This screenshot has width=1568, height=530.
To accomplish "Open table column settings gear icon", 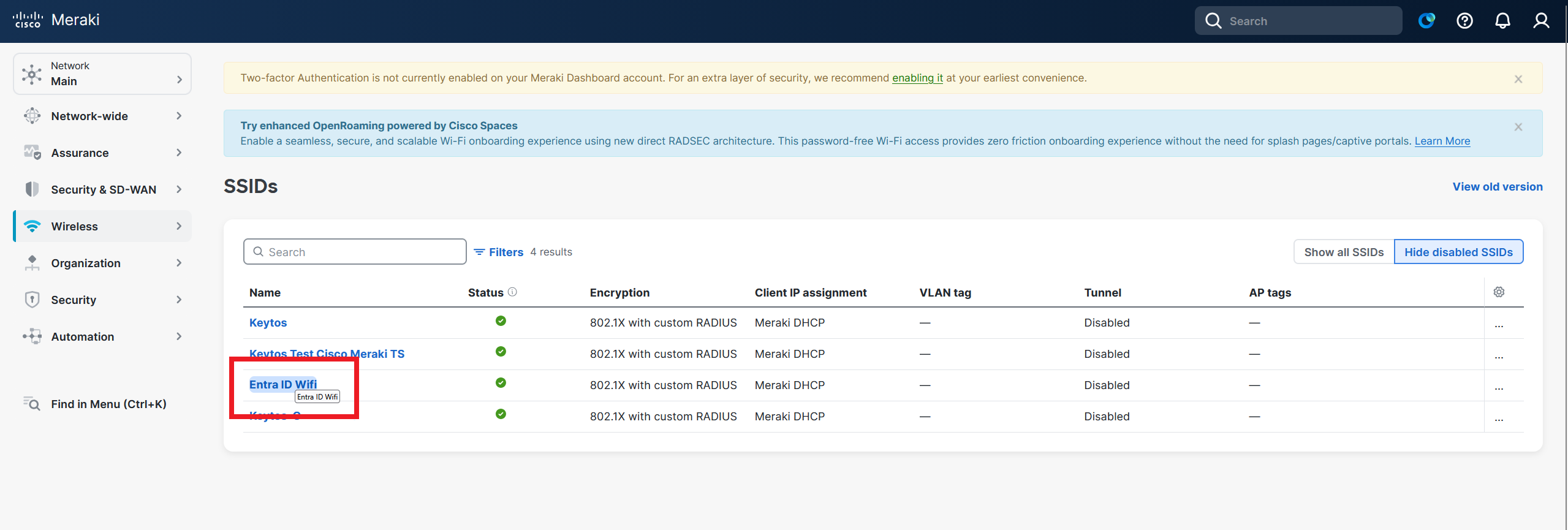I will [1499, 292].
